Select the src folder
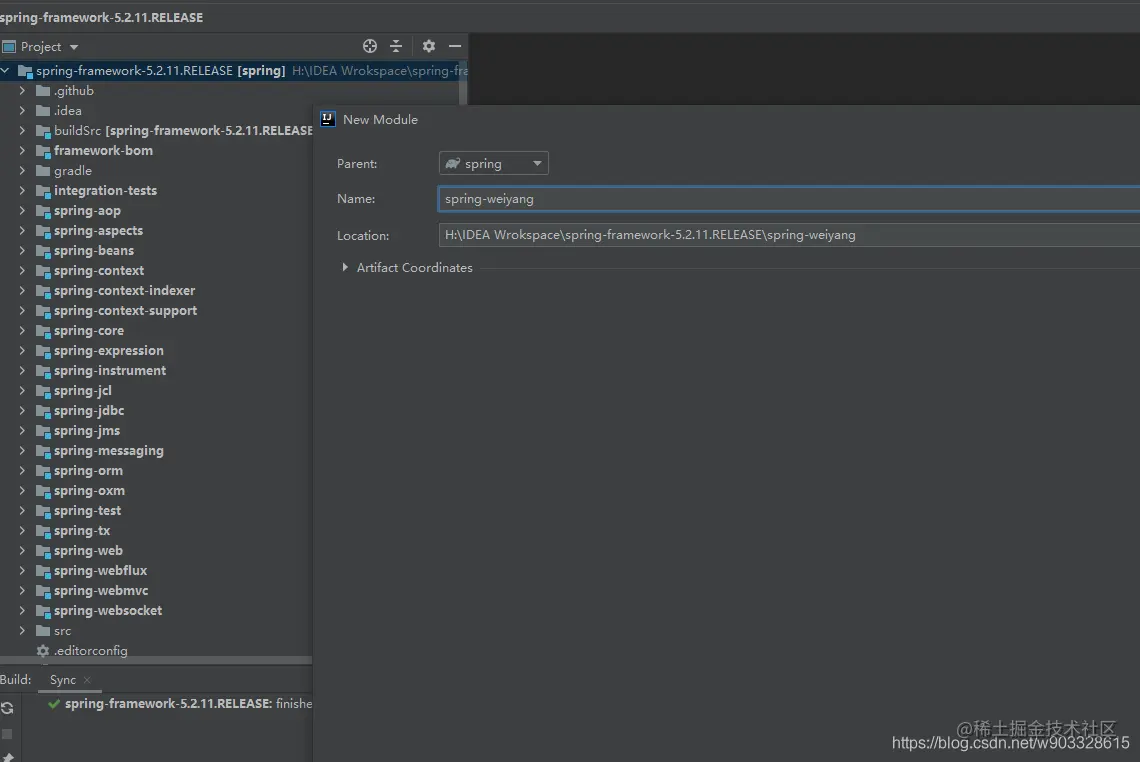This screenshot has width=1140, height=762. pos(63,630)
